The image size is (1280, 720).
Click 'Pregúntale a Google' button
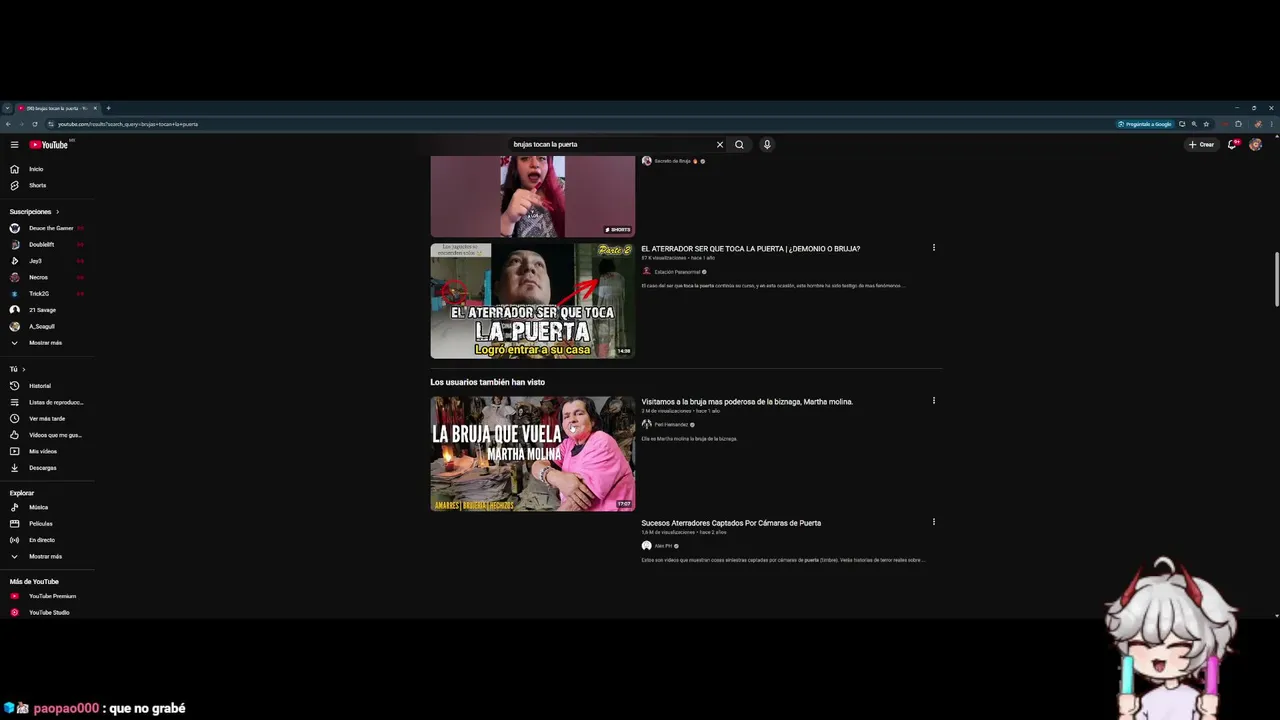pos(1145,124)
